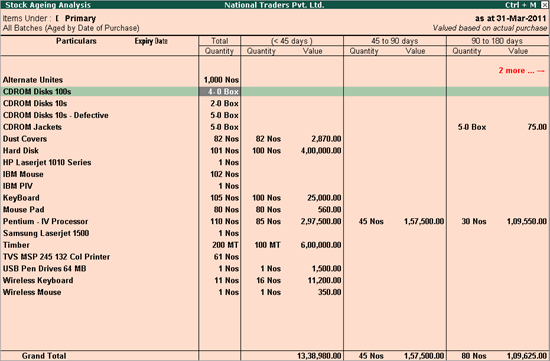This screenshot has width=550, height=361.
Task: Show the '2 more ...' columns
Action: coord(522,71)
